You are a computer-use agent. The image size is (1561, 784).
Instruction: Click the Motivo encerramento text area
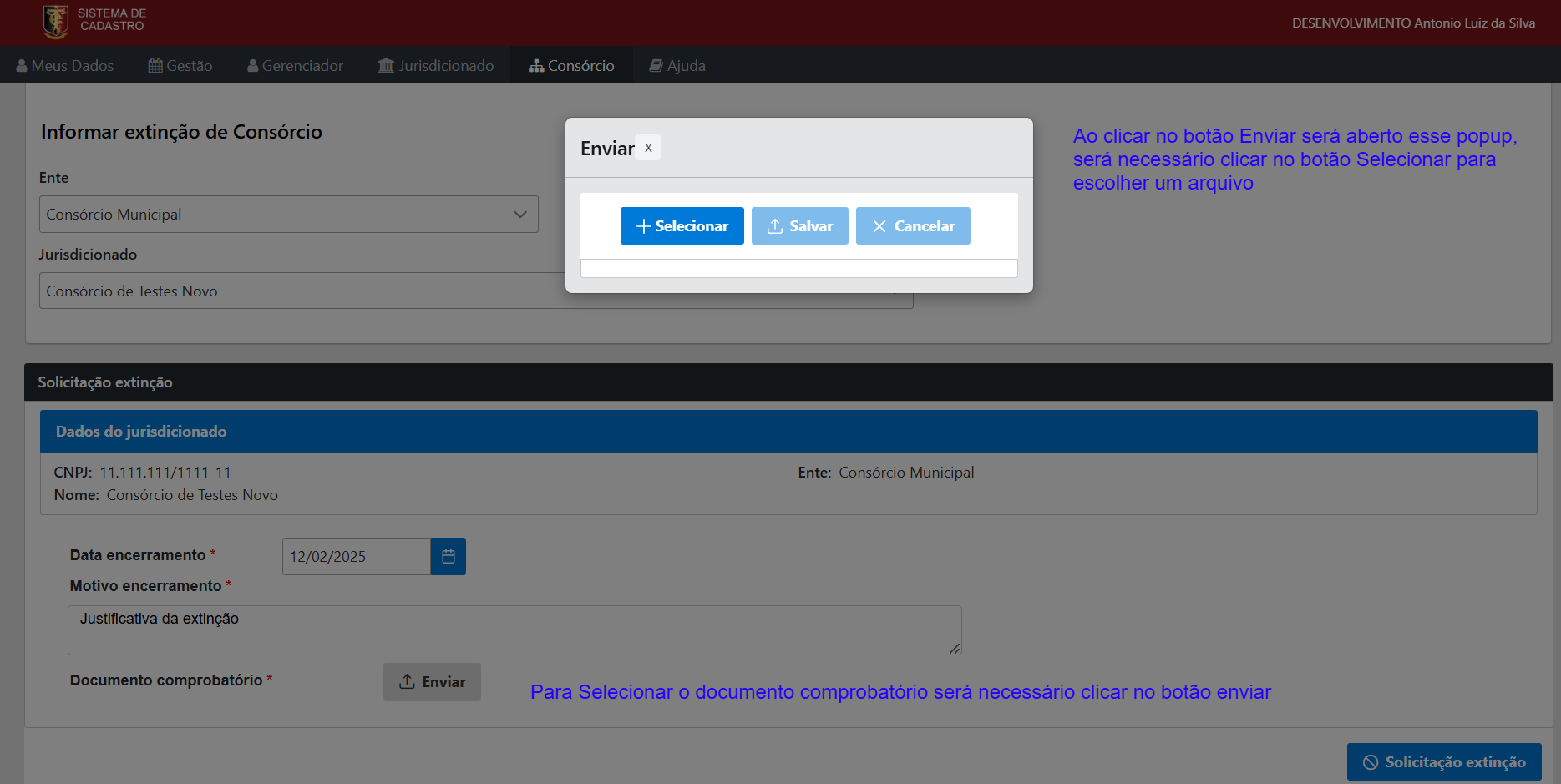514,630
